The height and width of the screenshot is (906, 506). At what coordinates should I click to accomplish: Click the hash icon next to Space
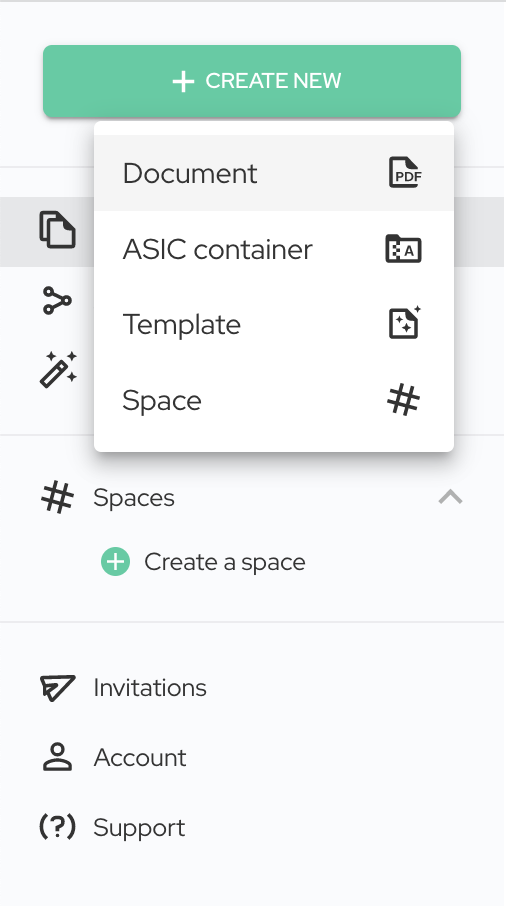403,400
